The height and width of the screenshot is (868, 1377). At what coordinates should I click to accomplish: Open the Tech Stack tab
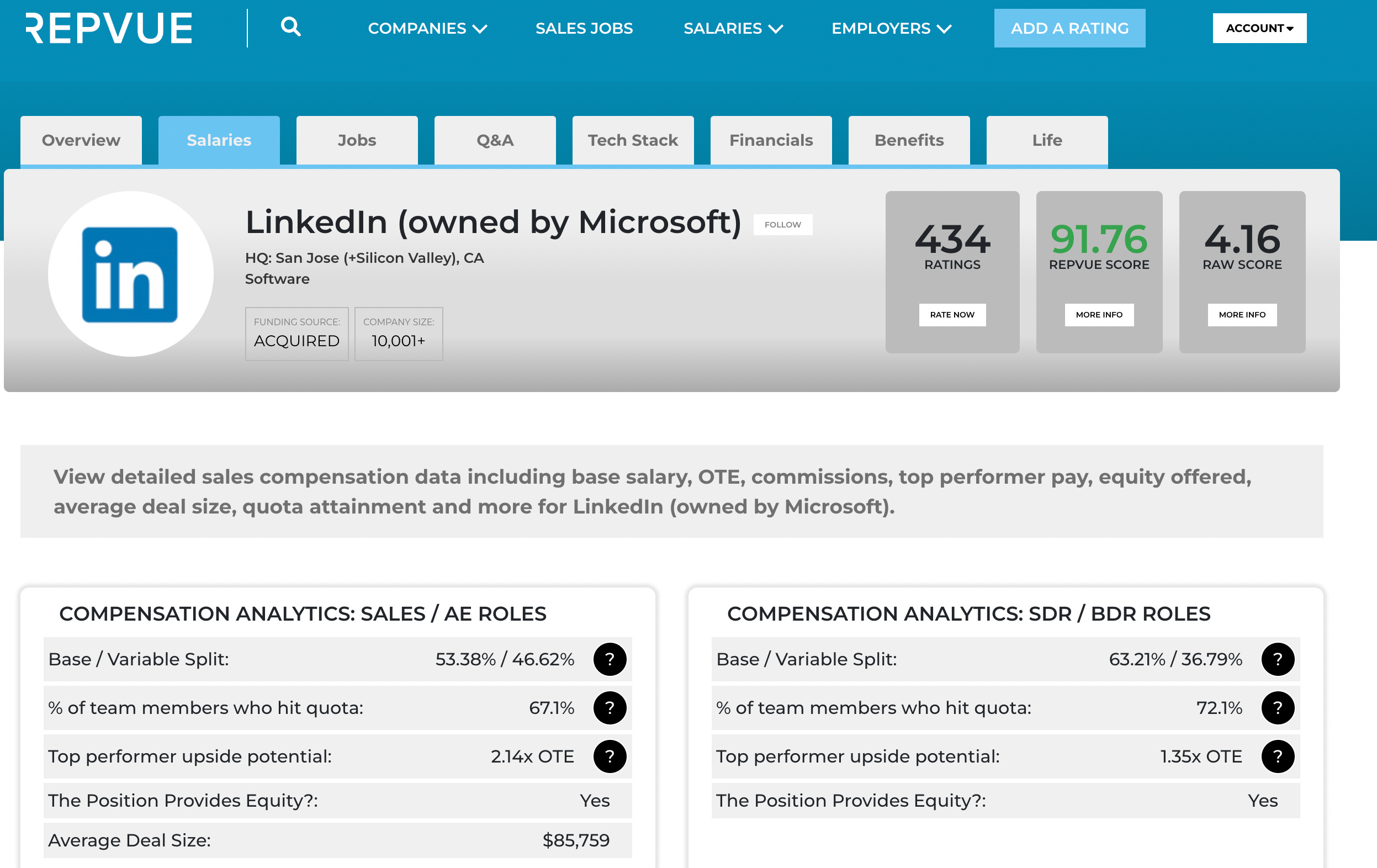click(633, 141)
